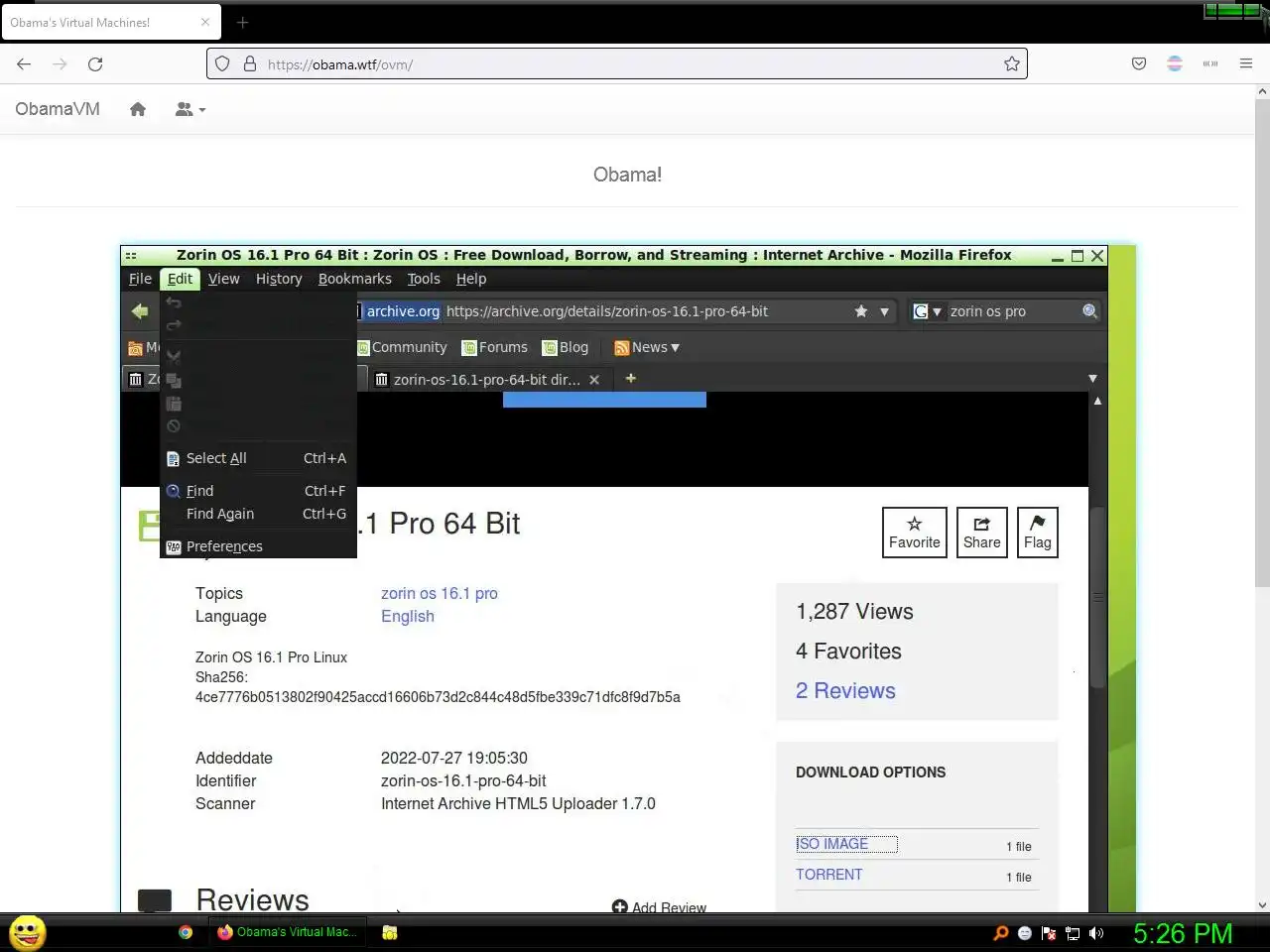The width and height of the screenshot is (1270, 952).
Task: Click the Share button on archive.org
Action: [x=982, y=533]
